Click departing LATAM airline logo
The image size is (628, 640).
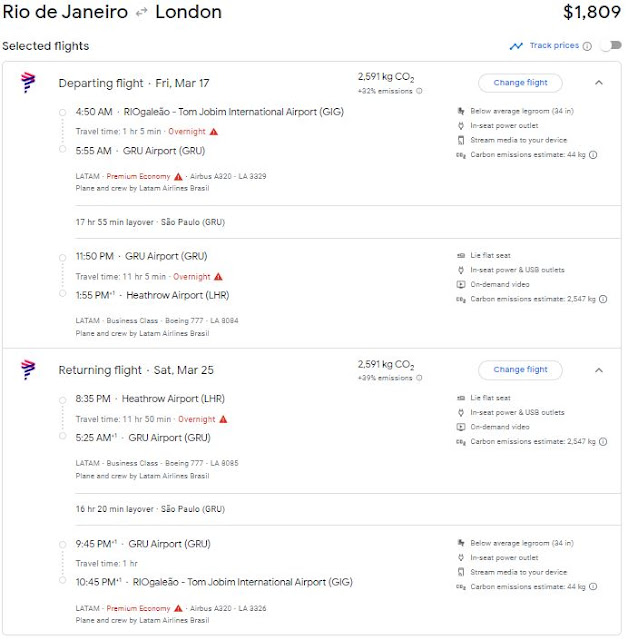(28, 83)
